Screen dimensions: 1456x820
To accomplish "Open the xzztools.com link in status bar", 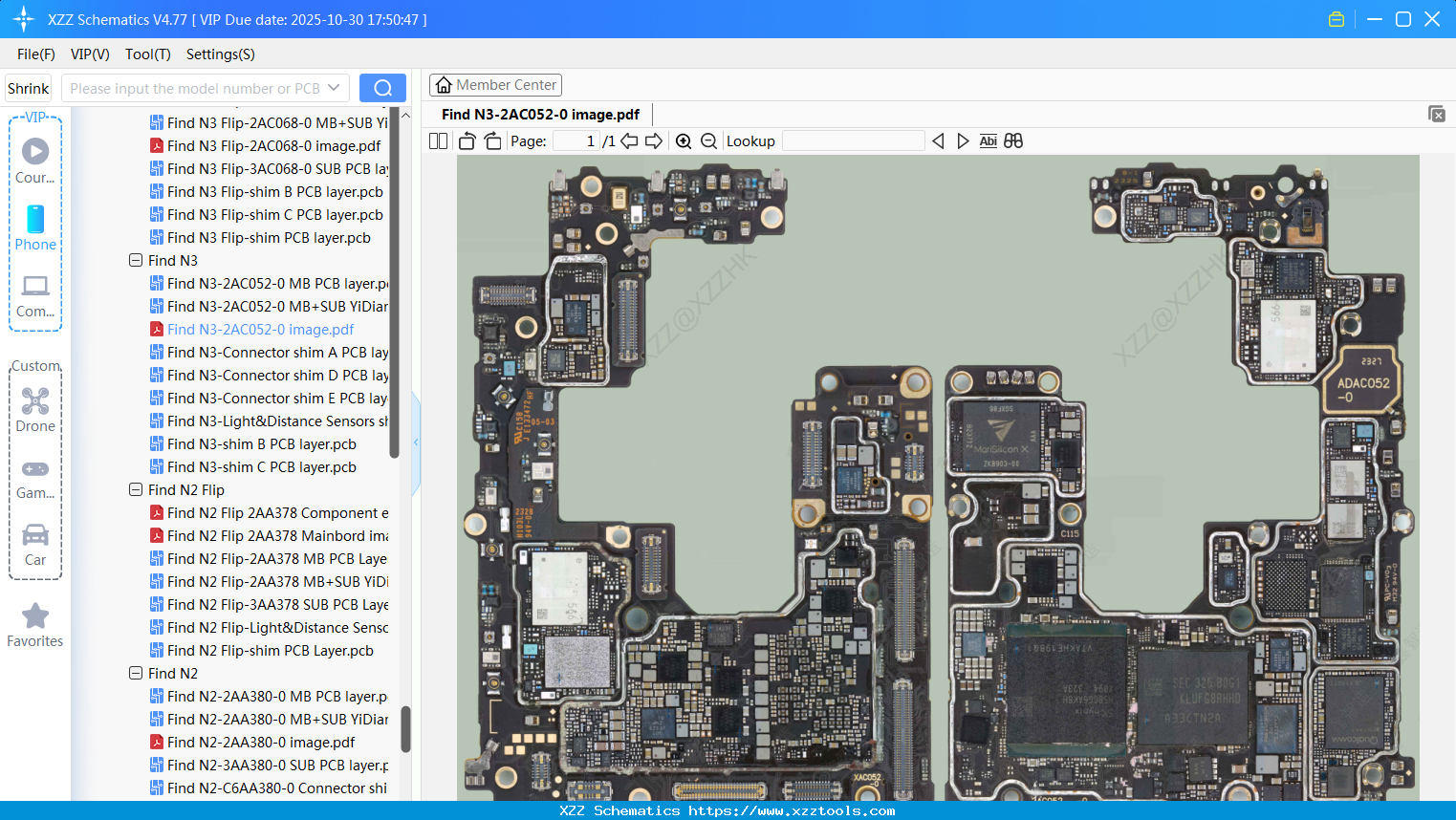I will 792,810.
